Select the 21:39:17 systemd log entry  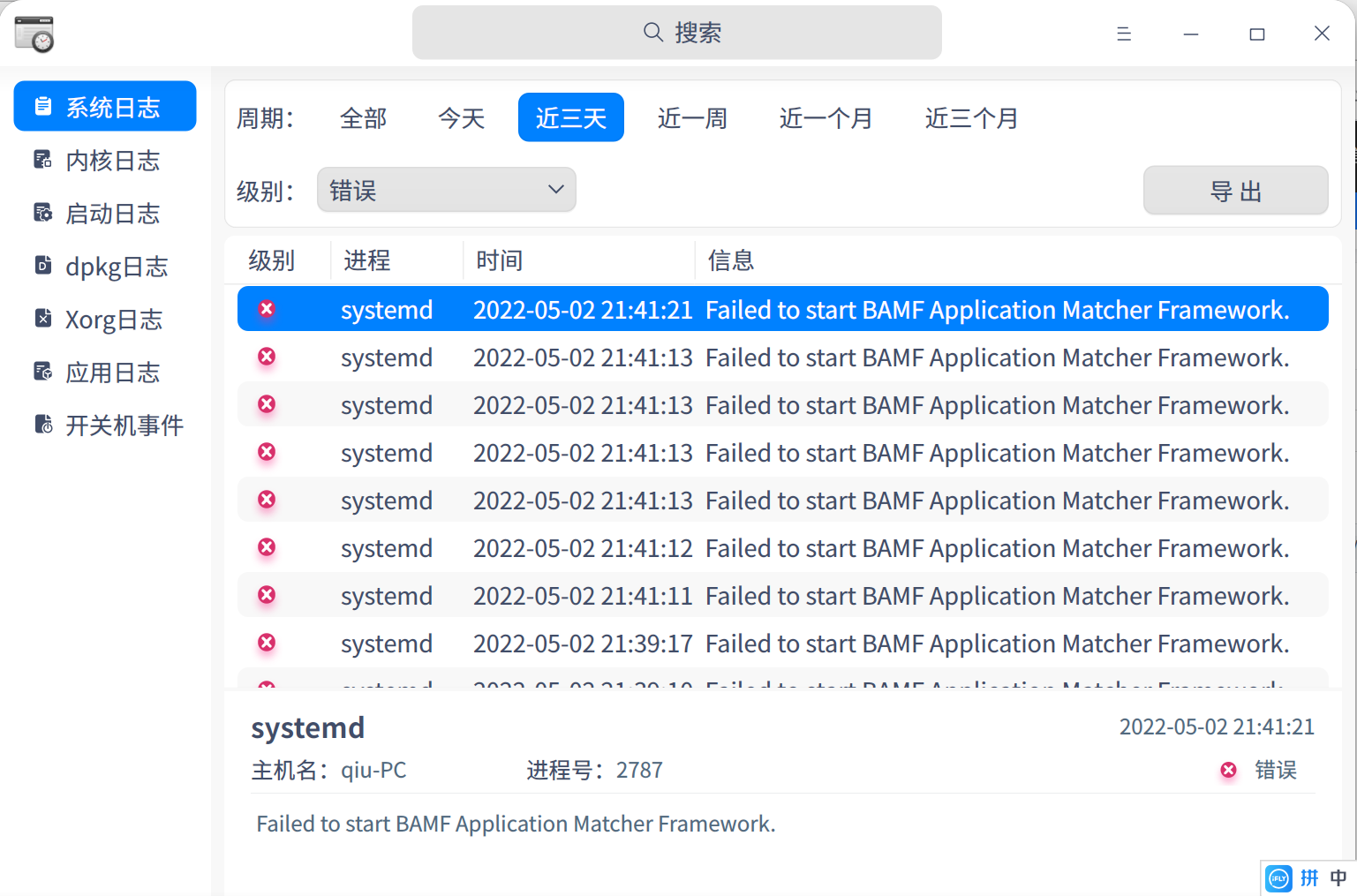click(781, 643)
